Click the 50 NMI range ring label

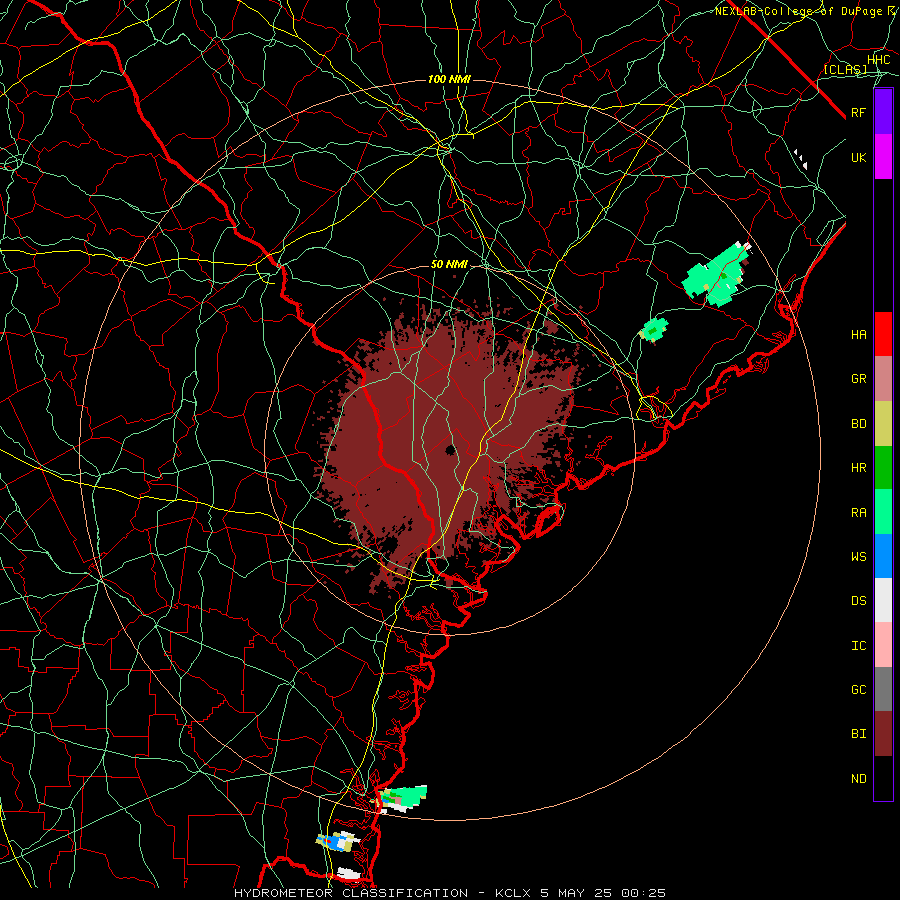(449, 265)
